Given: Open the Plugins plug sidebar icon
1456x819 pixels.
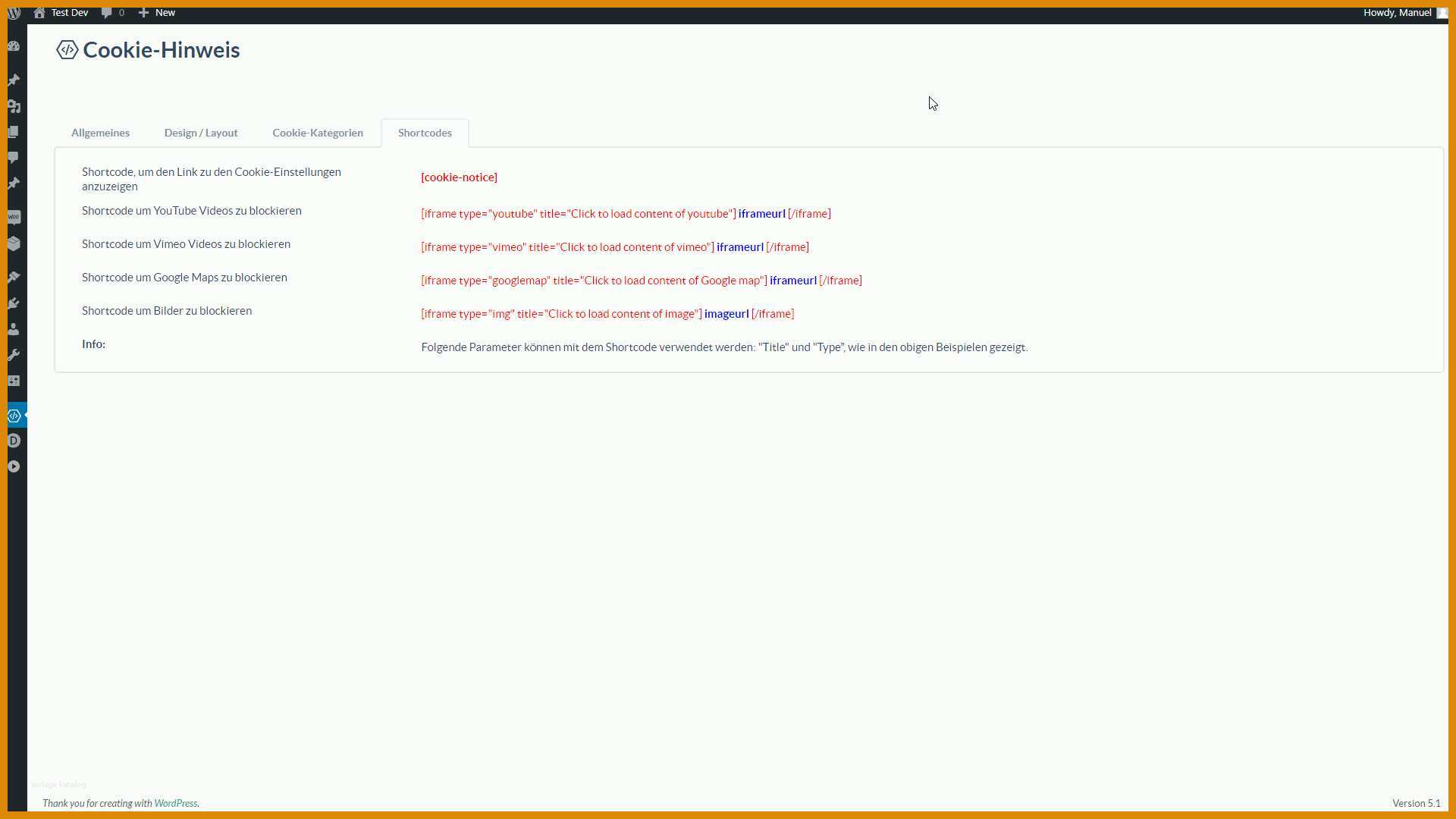Looking at the screenshot, I should pyautogui.click(x=14, y=303).
